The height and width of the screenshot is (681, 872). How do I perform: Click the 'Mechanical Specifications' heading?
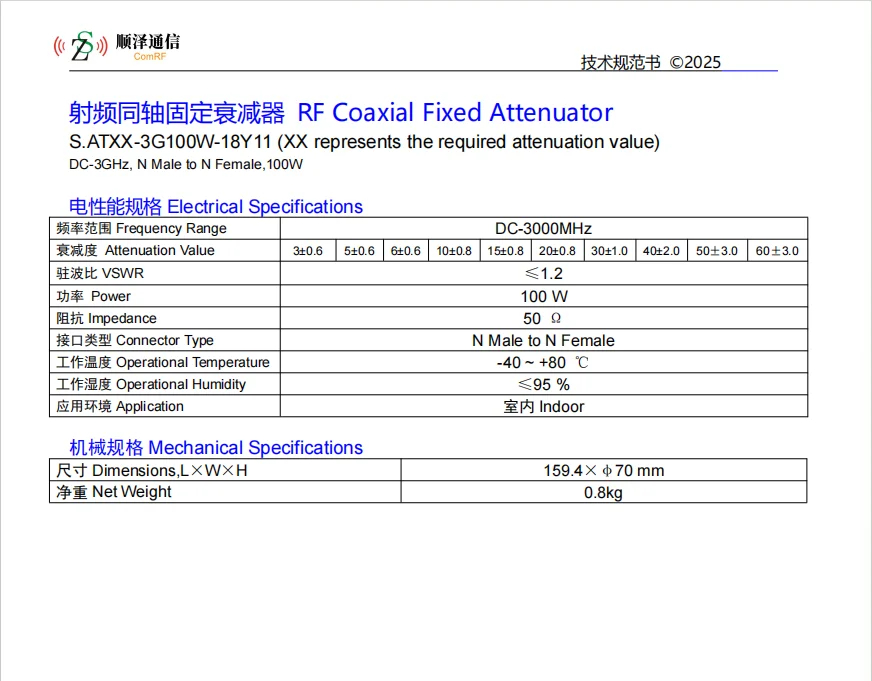coord(216,448)
